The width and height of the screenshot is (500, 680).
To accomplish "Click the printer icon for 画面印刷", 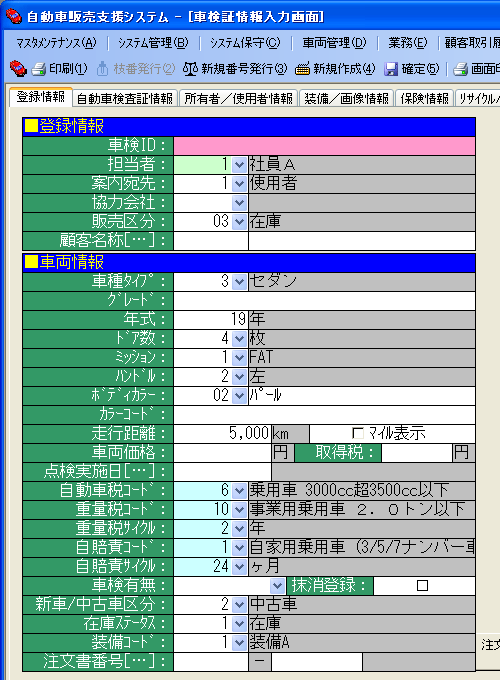I will 461,69.
